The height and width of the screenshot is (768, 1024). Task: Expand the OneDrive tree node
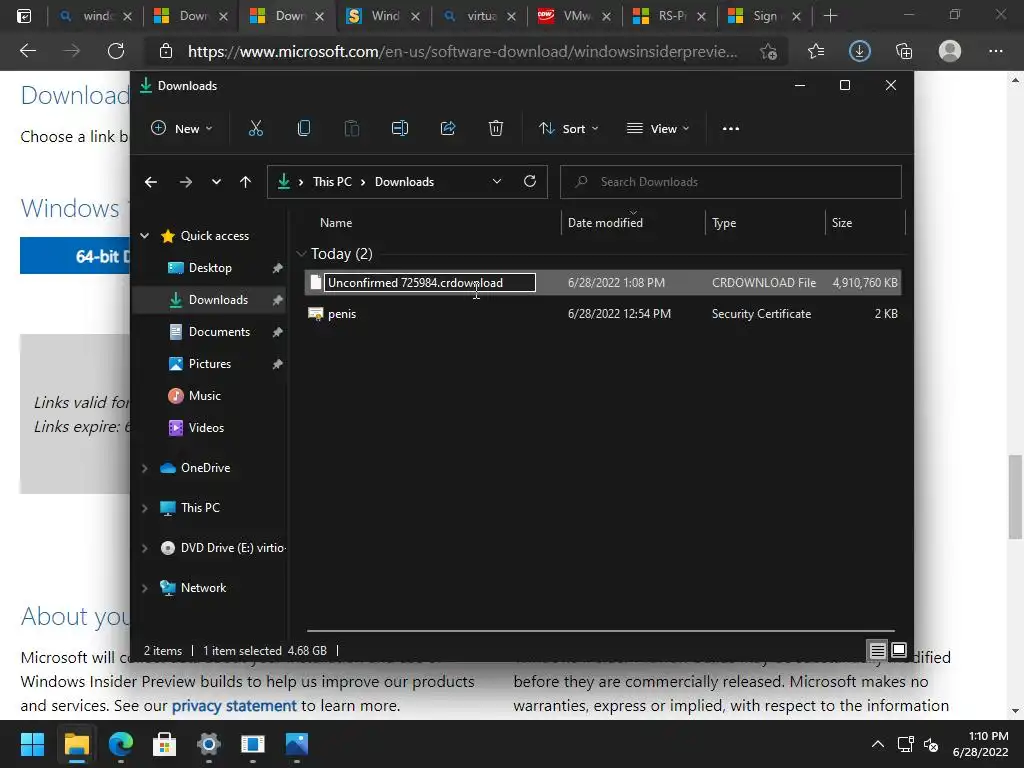(145, 468)
